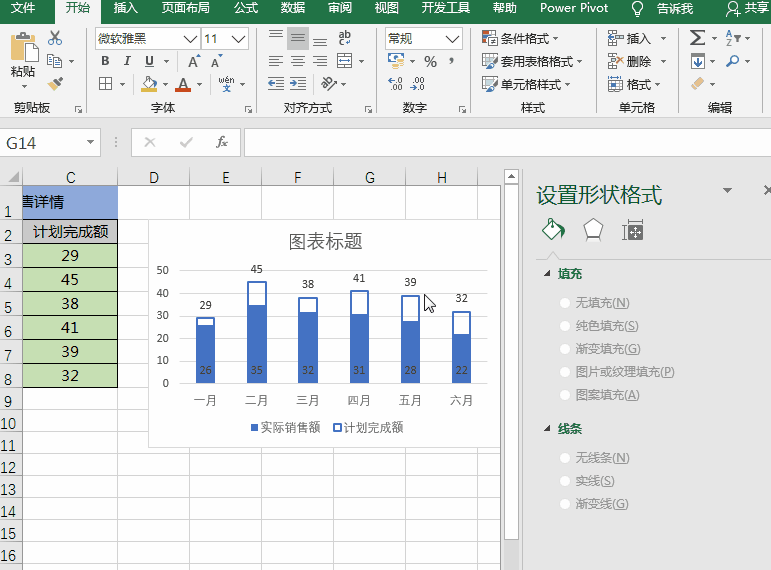Switch to the 插入 tab
Viewport: 771px width, 570px height.
(x=126, y=8)
